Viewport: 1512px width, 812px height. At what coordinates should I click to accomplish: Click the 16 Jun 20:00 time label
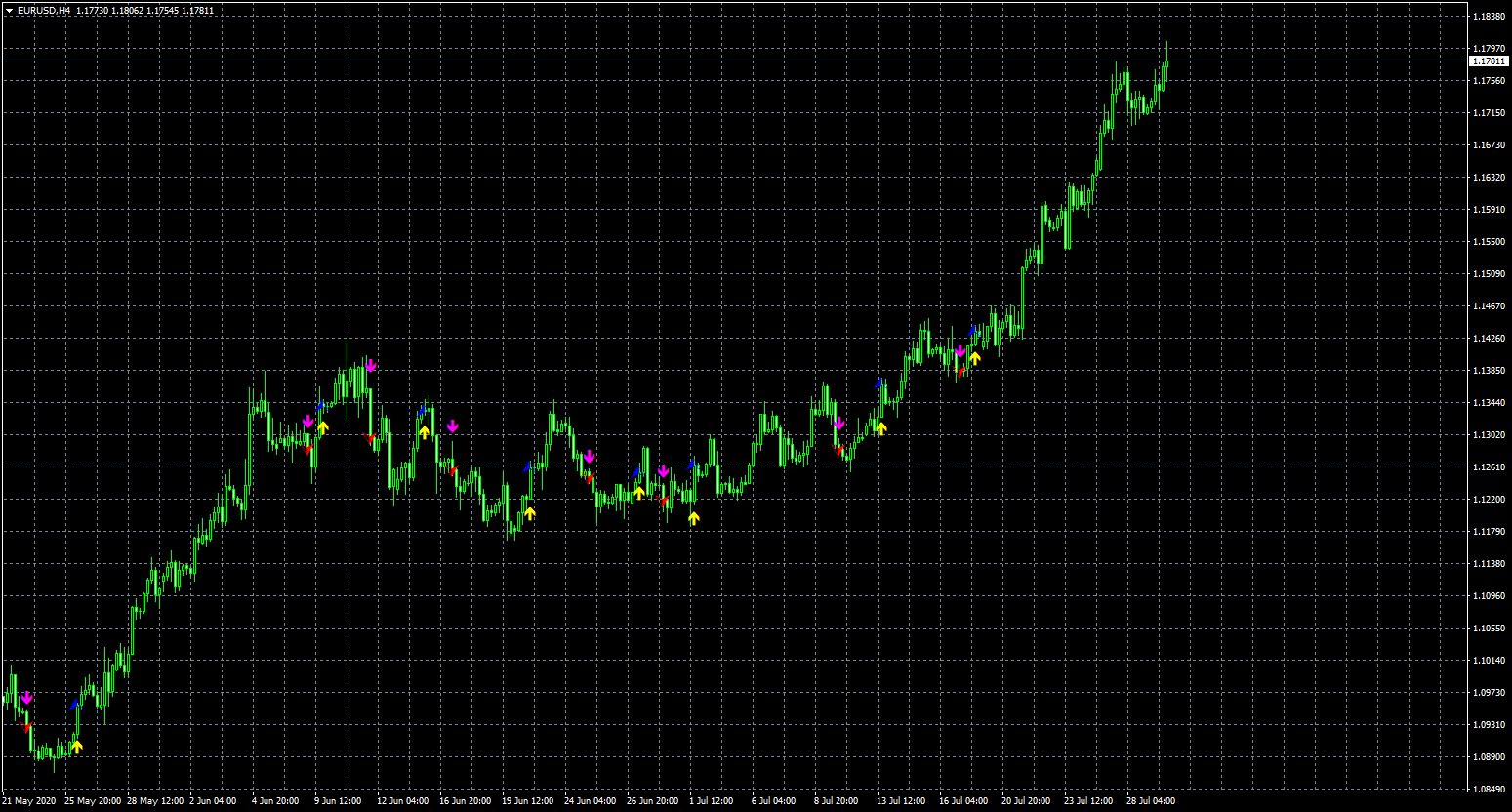click(466, 801)
